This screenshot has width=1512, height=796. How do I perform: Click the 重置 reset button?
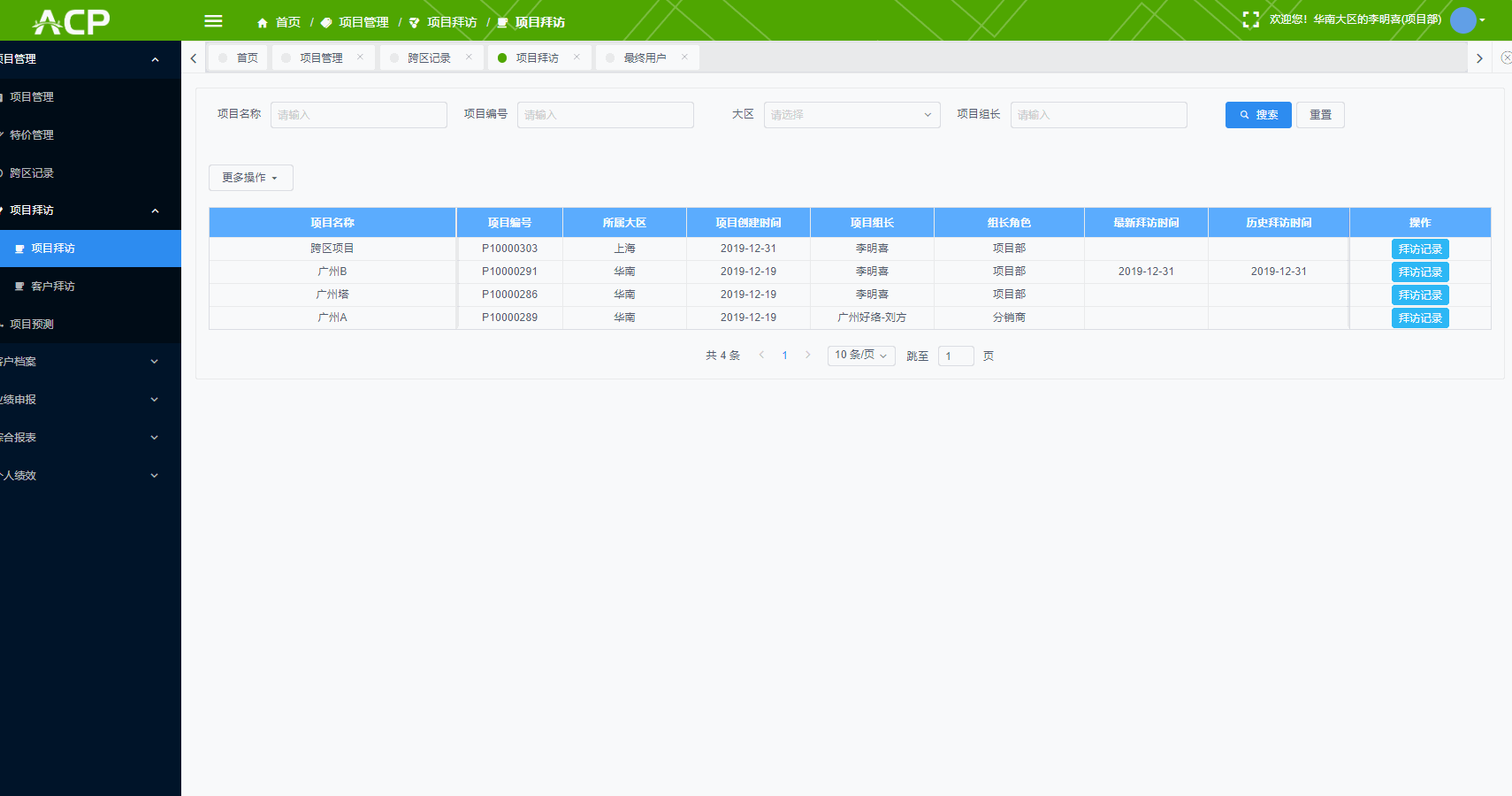1320,115
